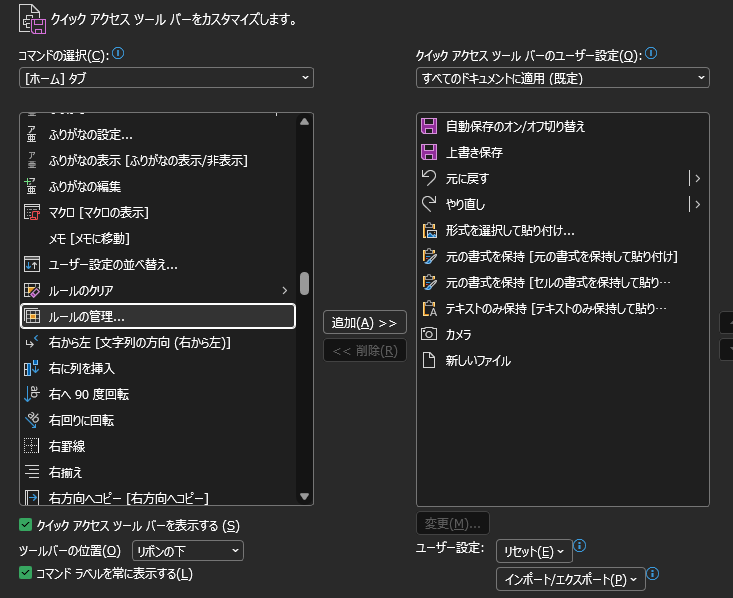Expand the 元に戻す split arrow
This screenshot has width=733, height=598.
pyautogui.click(x=697, y=178)
